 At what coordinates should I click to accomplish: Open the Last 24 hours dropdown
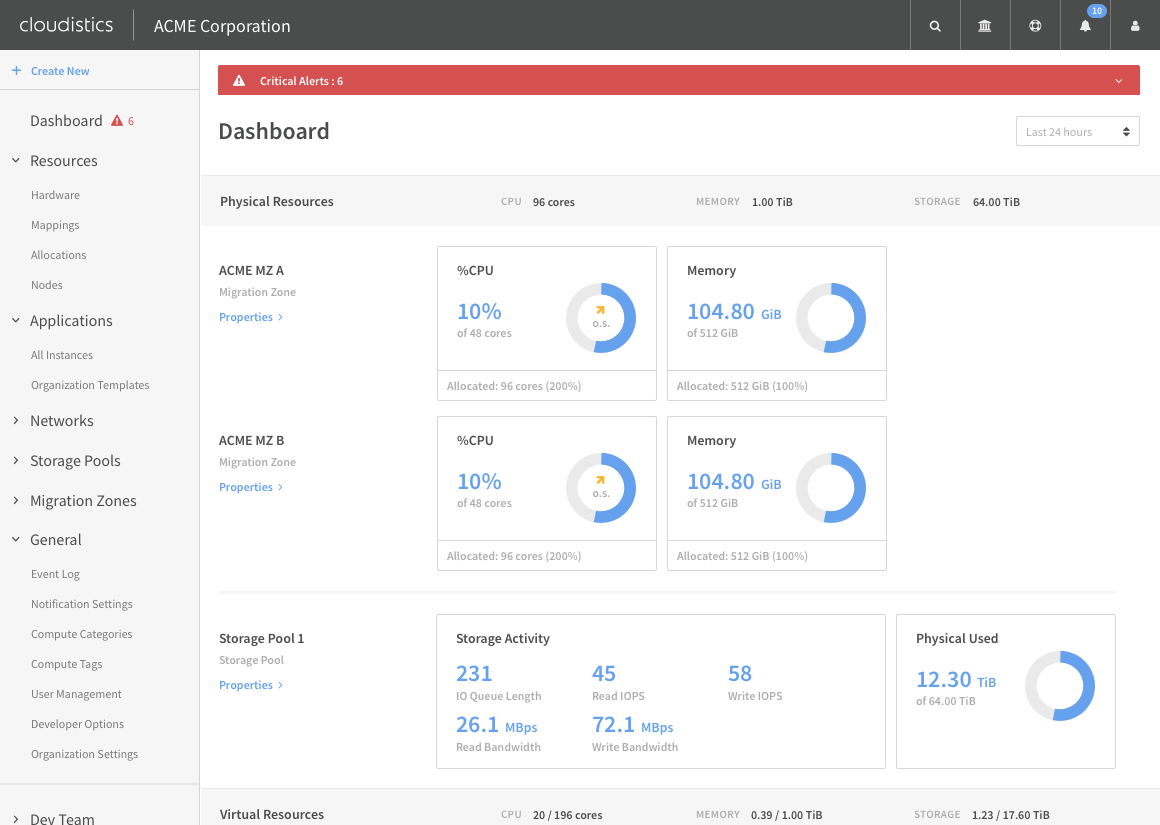coord(1077,132)
